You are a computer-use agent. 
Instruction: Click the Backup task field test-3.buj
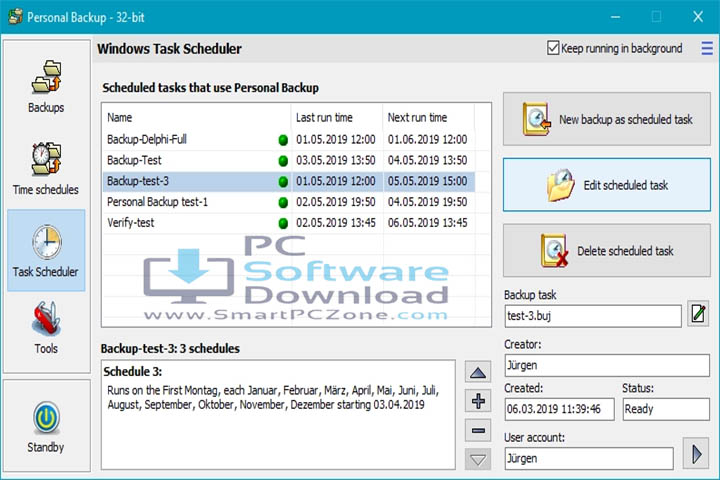point(593,316)
